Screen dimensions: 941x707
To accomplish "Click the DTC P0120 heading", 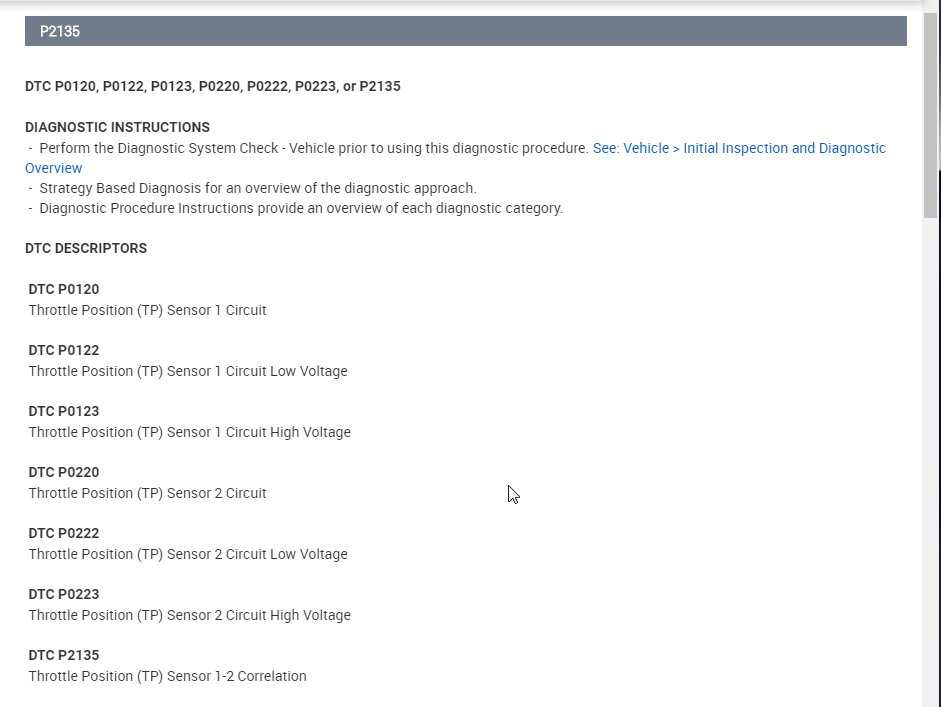I will click(64, 289).
